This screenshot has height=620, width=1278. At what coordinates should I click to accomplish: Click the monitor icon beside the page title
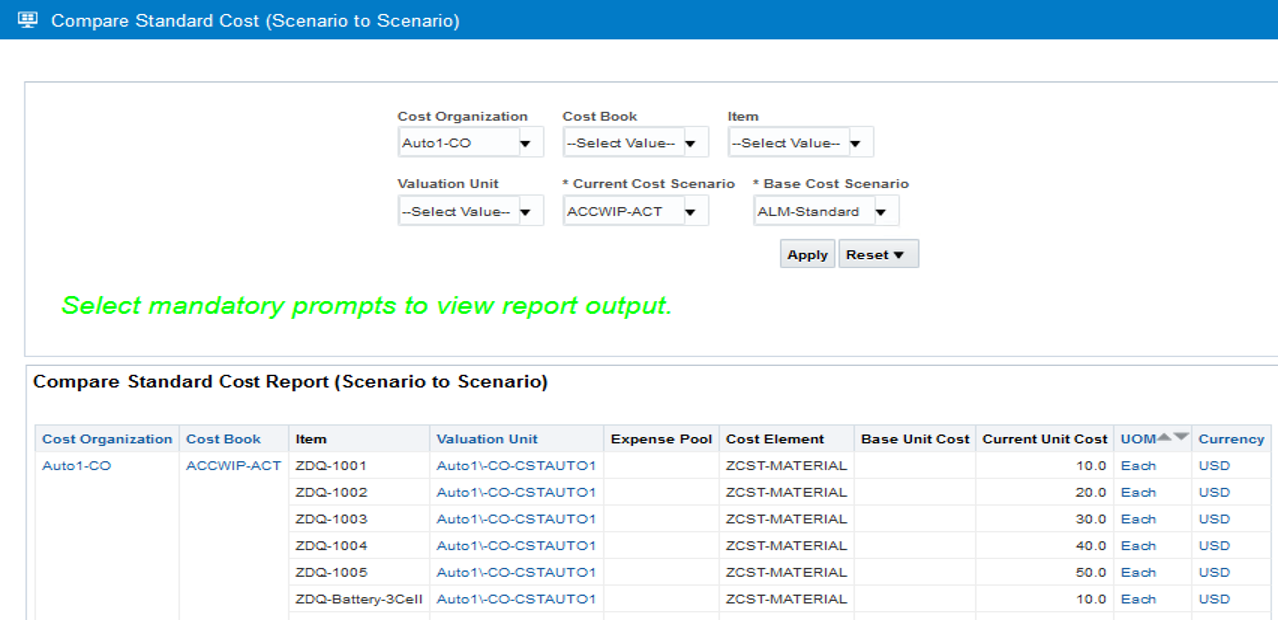[x=28, y=20]
